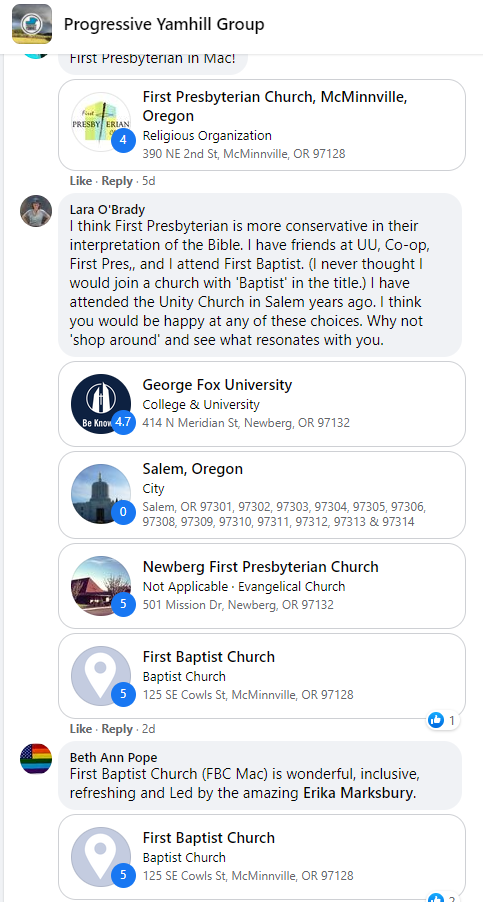Open Beth Ann Pope's rainbow flag avatar

pyautogui.click(x=36, y=759)
